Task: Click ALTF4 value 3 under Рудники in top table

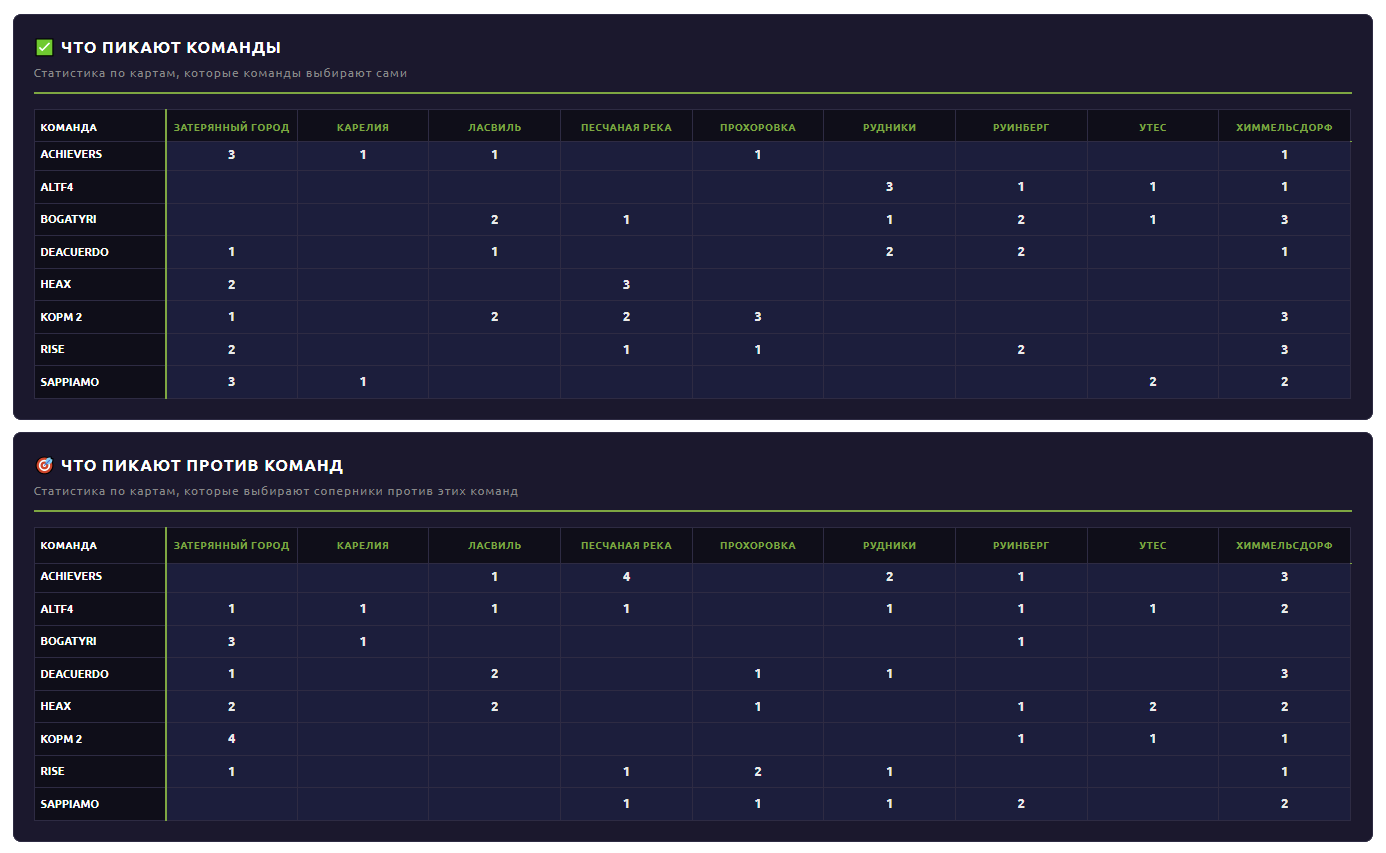Action: 889,187
